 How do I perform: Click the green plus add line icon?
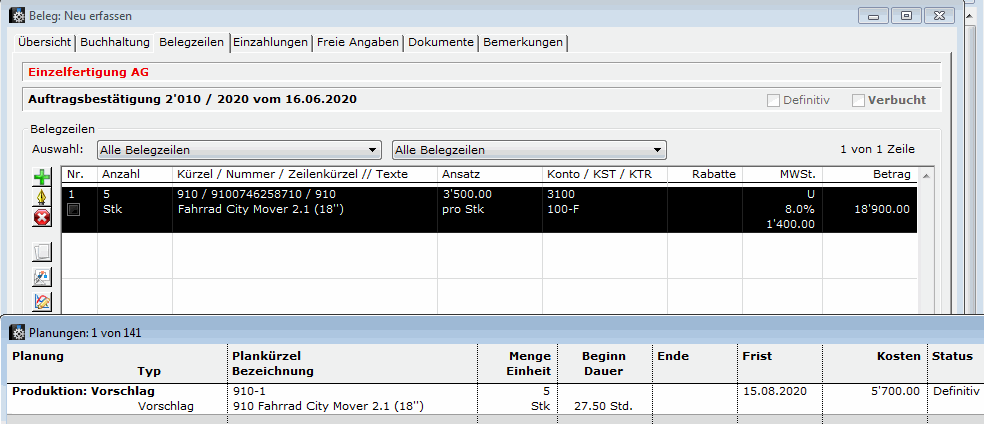click(42, 177)
